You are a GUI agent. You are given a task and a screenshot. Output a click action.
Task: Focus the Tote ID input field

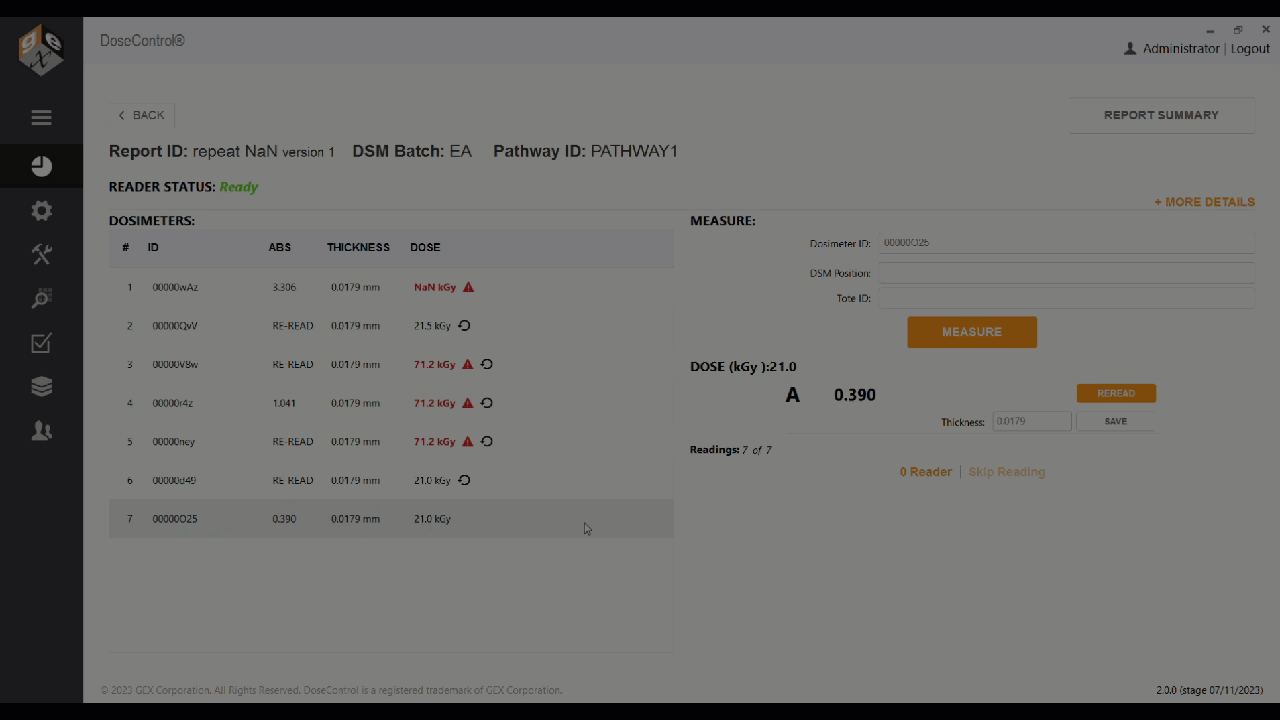pos(1066,298)
